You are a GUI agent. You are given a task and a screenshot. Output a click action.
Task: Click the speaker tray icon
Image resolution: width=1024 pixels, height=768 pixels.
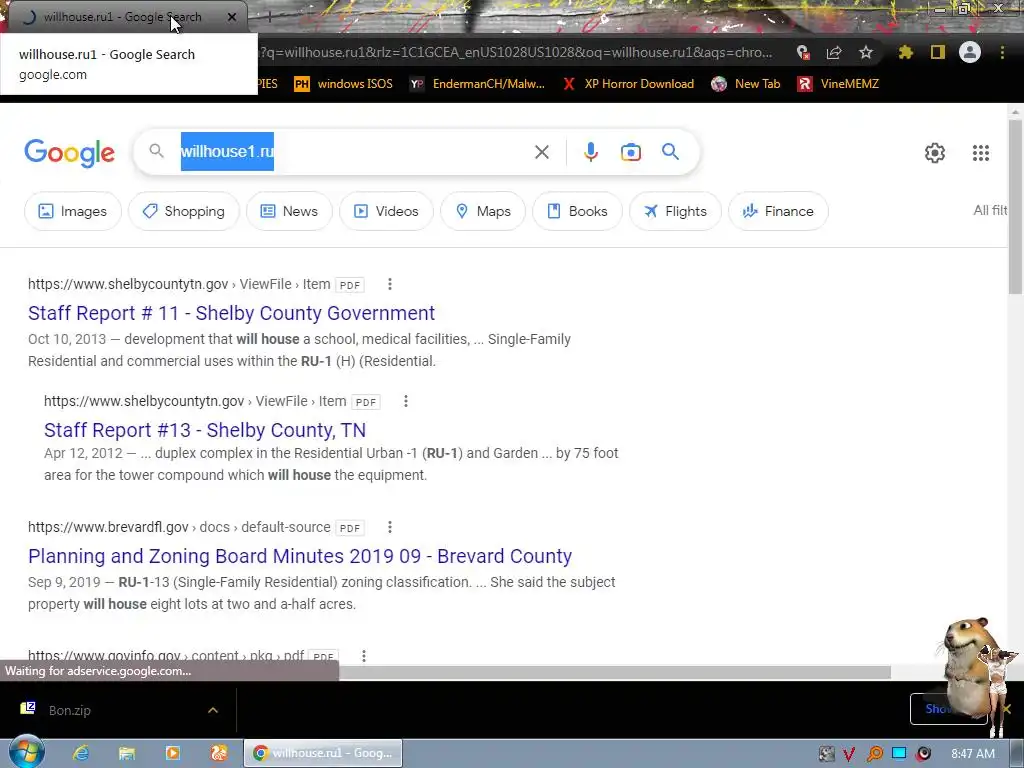pos(923,754)
